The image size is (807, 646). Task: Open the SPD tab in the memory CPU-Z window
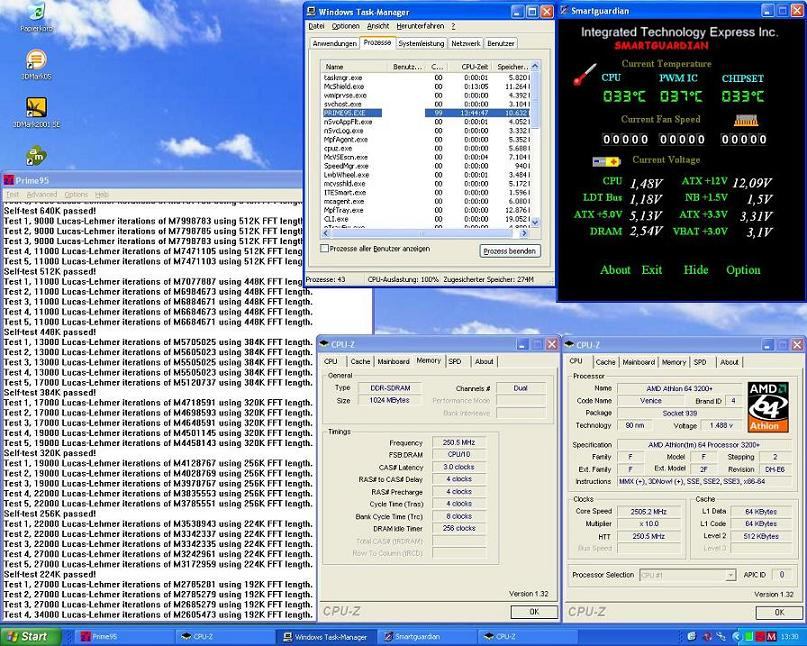455,361
